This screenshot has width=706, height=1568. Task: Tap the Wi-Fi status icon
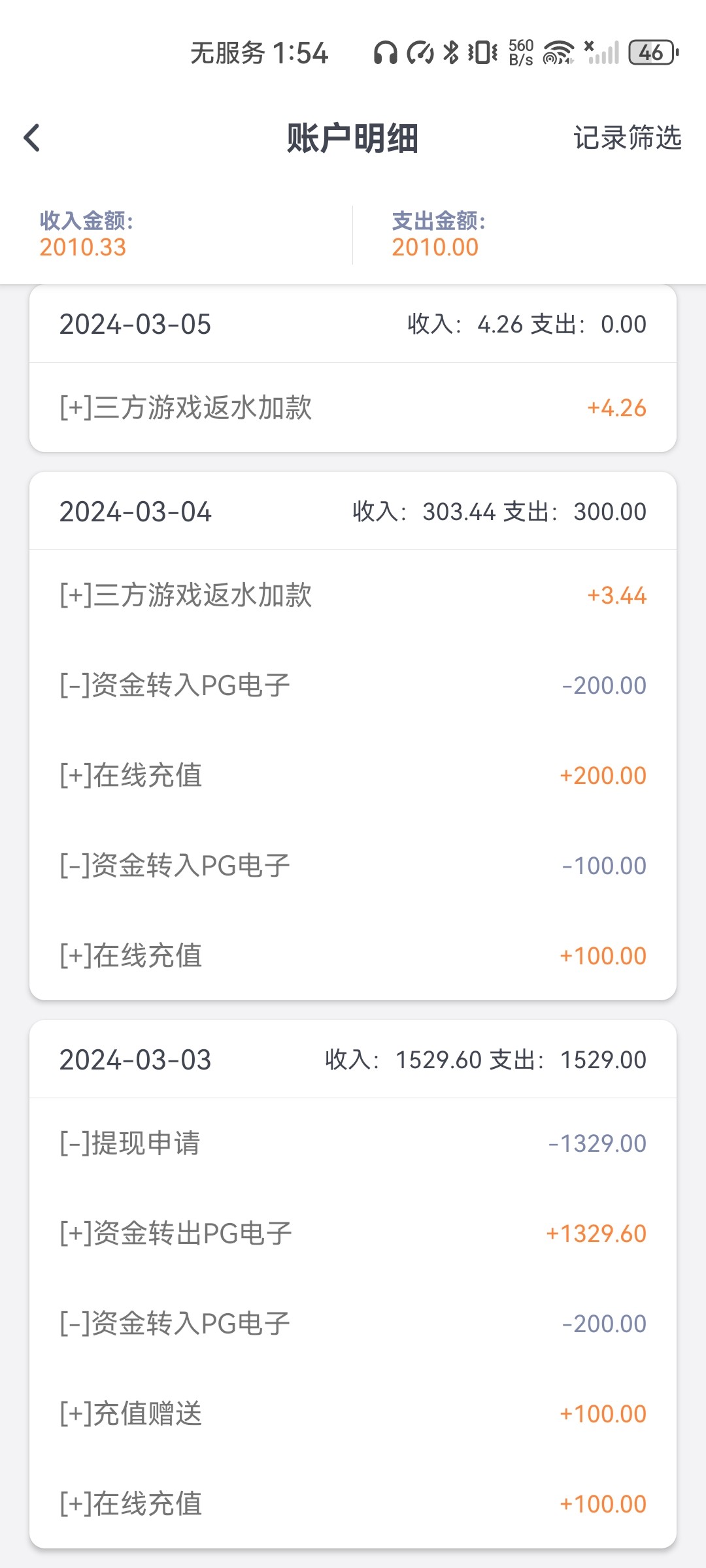[558, 53]
